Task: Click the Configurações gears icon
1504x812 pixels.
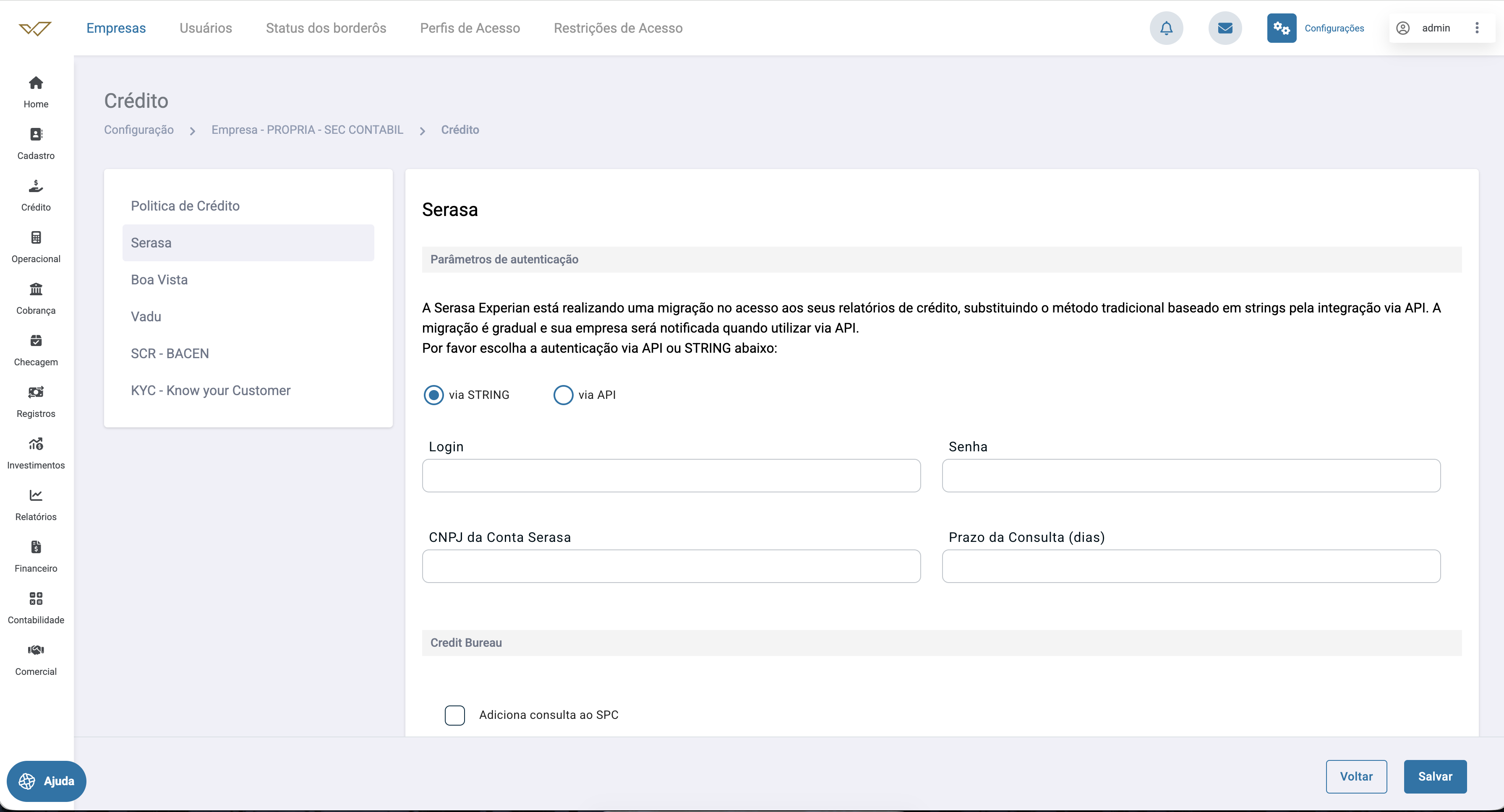Action: tap(1282, 28)
